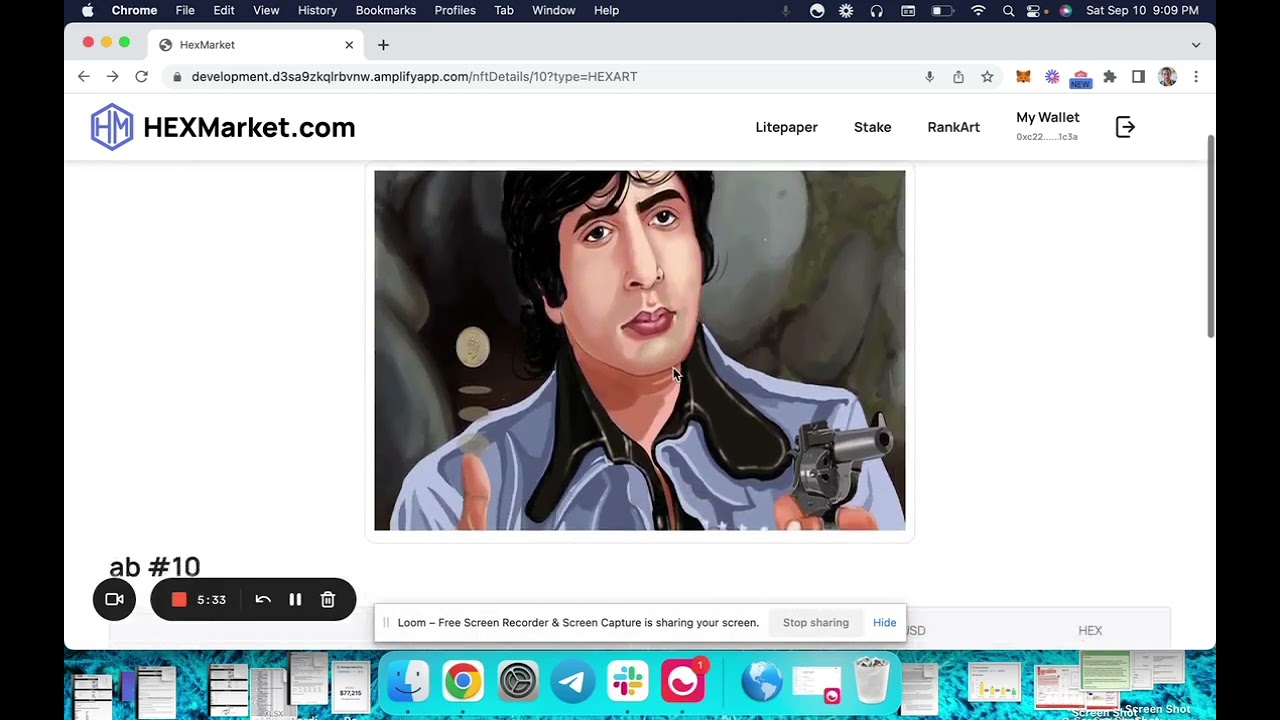Viewport: 1280px width, 720px height.
Task: Click the Loom camera toggle button
Action: click(114, 599)
